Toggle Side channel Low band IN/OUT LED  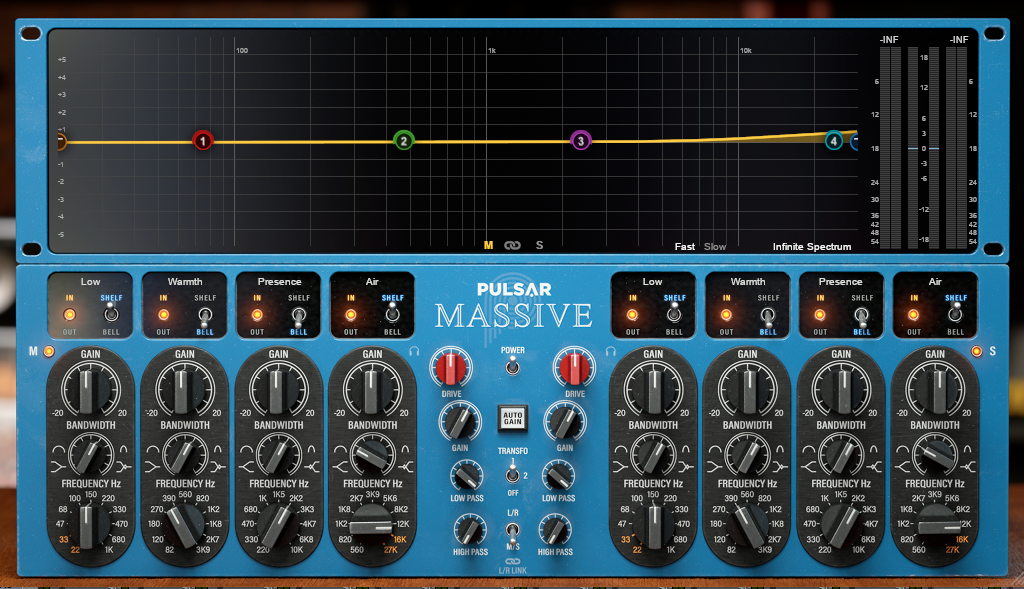(632, 315)
